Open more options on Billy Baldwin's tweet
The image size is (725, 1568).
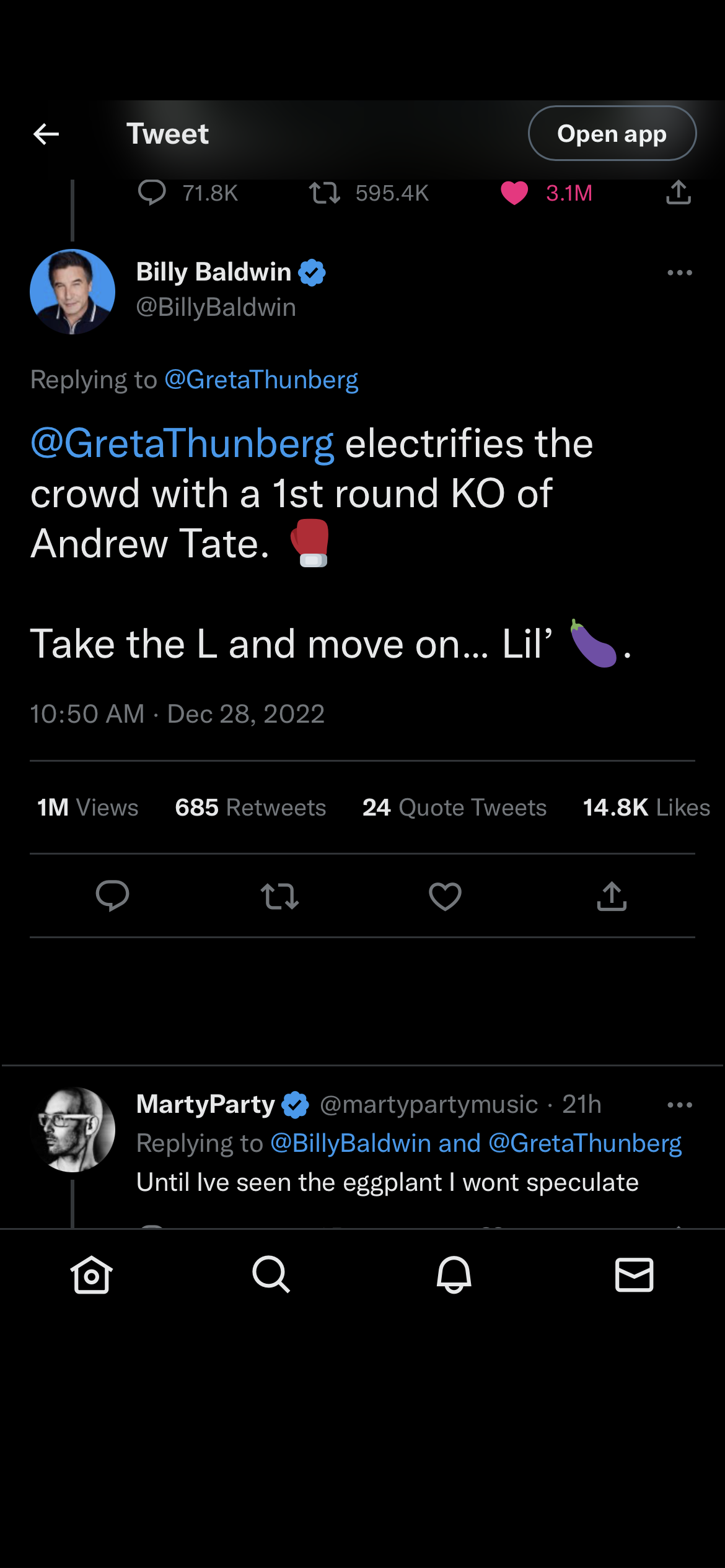tap(679, 272)
